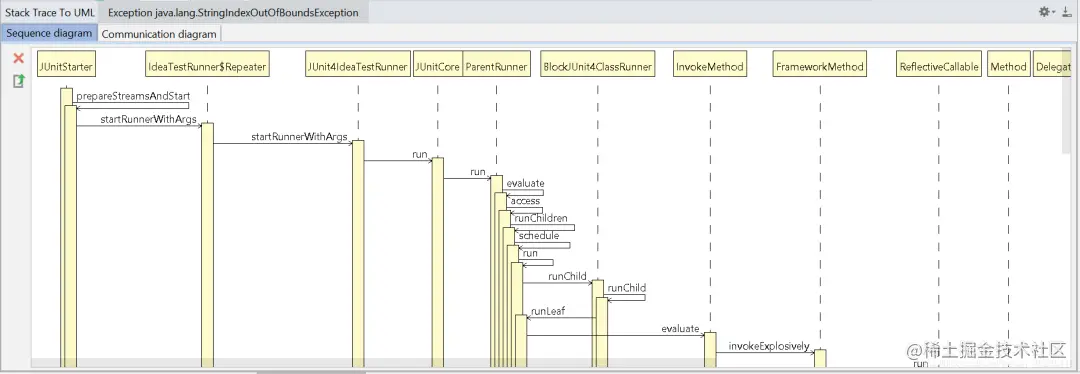The height and width of the screenshot is (374, 1080).
Task: Click the Stack Trace To UML title
Action: [x=50, y=12]
